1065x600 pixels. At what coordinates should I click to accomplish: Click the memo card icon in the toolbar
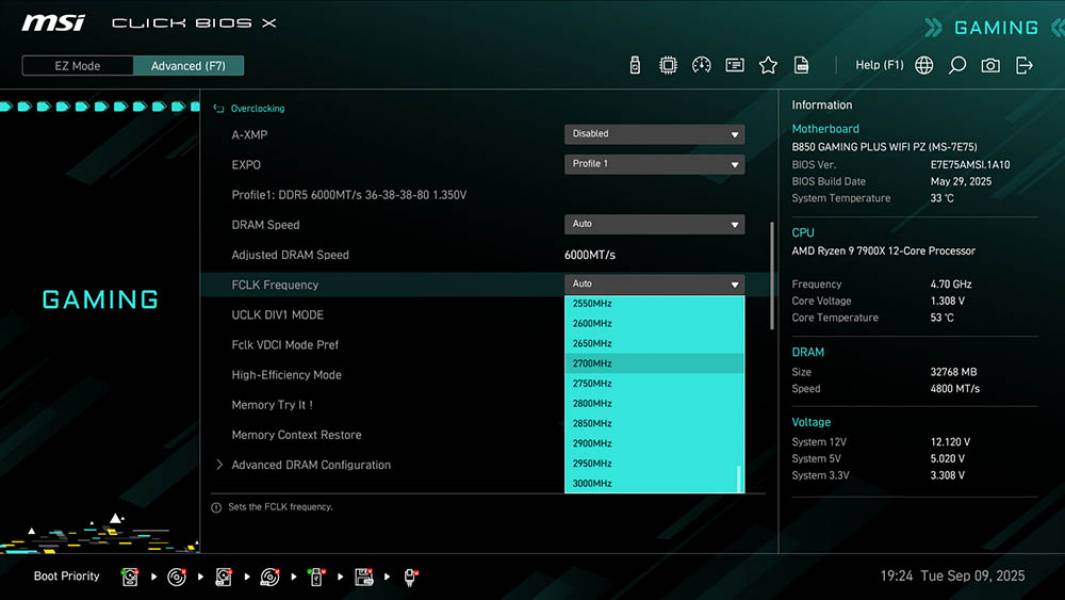[x=735, y=64]
